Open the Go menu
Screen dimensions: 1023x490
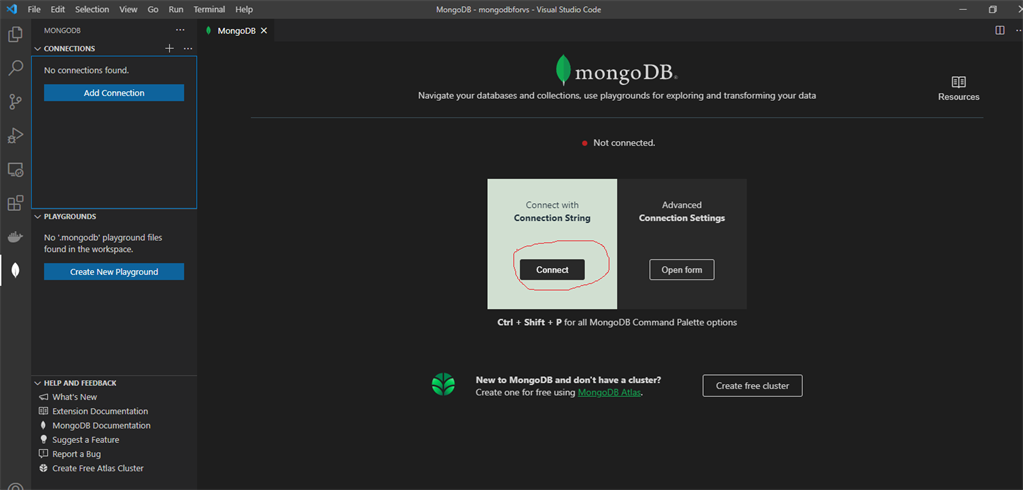[x=153, y=10]
